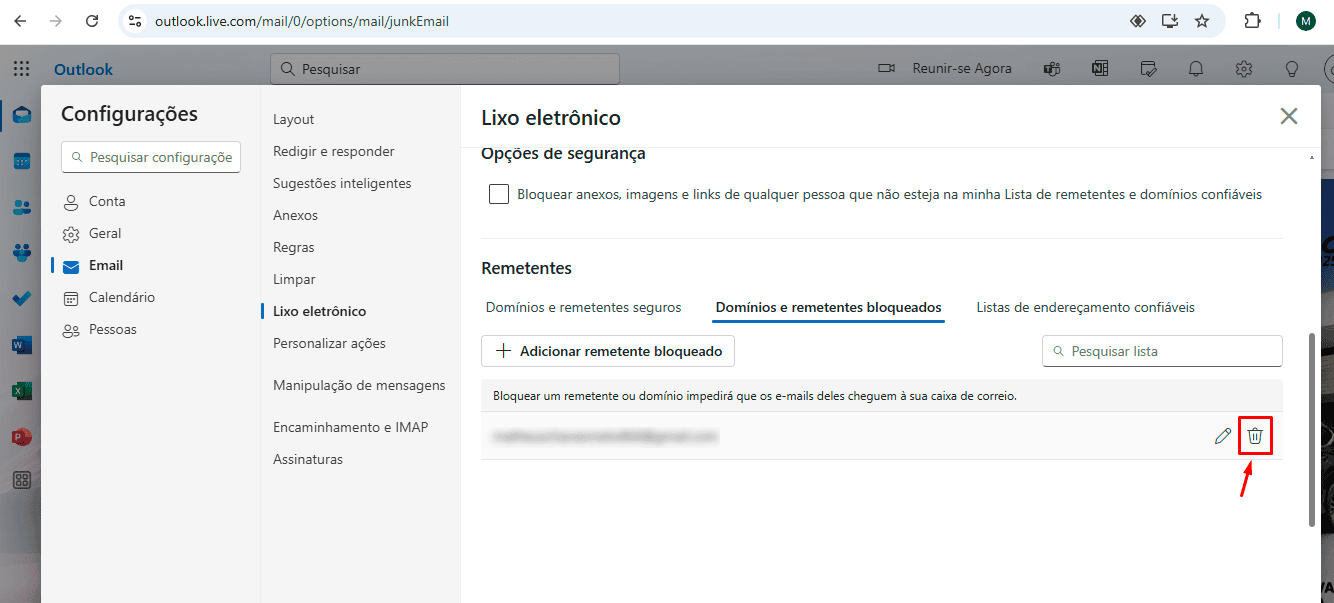This screenshot has width=1334, height=603.
Task: Close the Configurações dialog
Action: pyautogui.click(x=1289, y=116)
